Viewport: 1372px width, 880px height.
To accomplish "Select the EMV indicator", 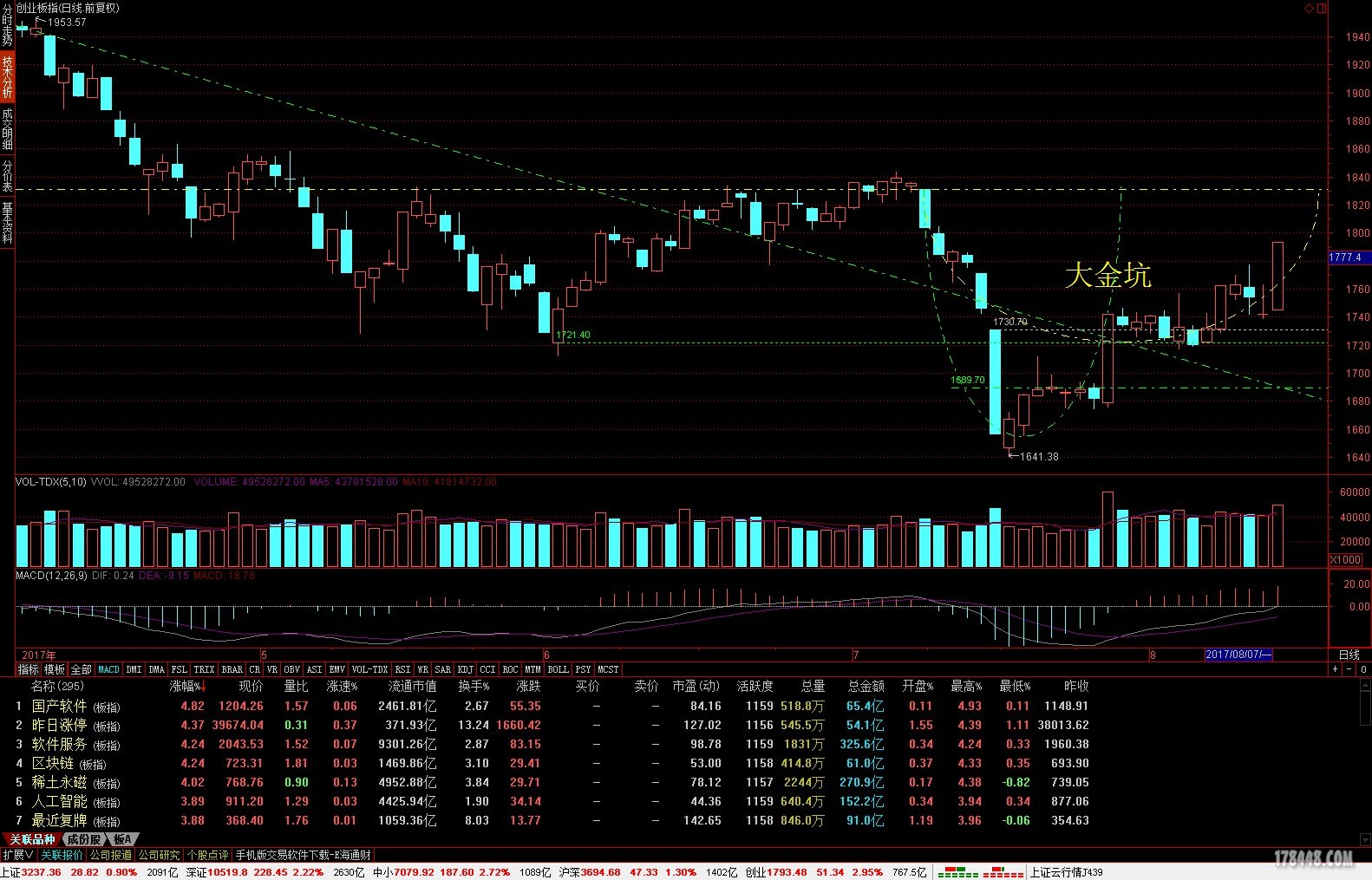I will pyautogui.click(x=337, y=669).
